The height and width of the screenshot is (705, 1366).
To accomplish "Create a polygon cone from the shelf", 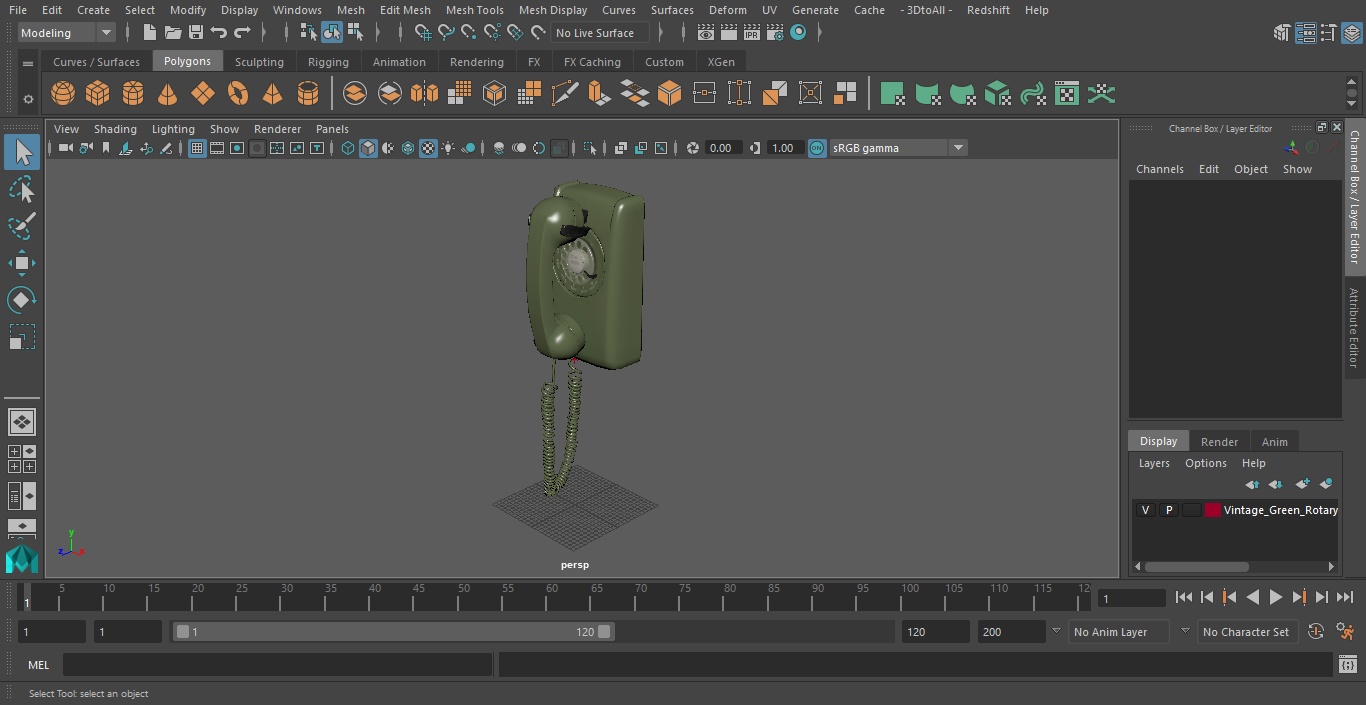I will [168, 94].
